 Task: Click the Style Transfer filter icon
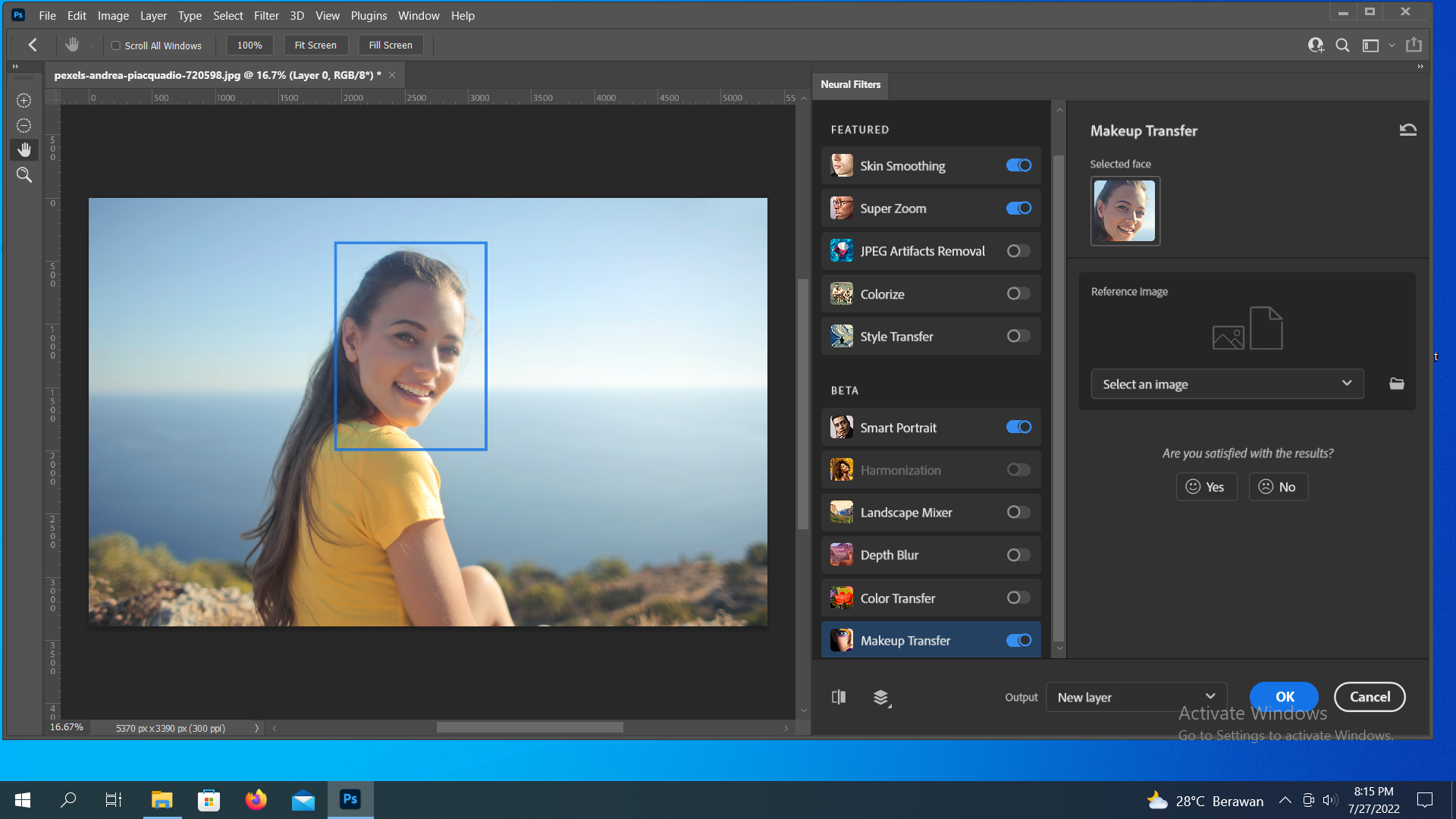[x=842, y=336]
